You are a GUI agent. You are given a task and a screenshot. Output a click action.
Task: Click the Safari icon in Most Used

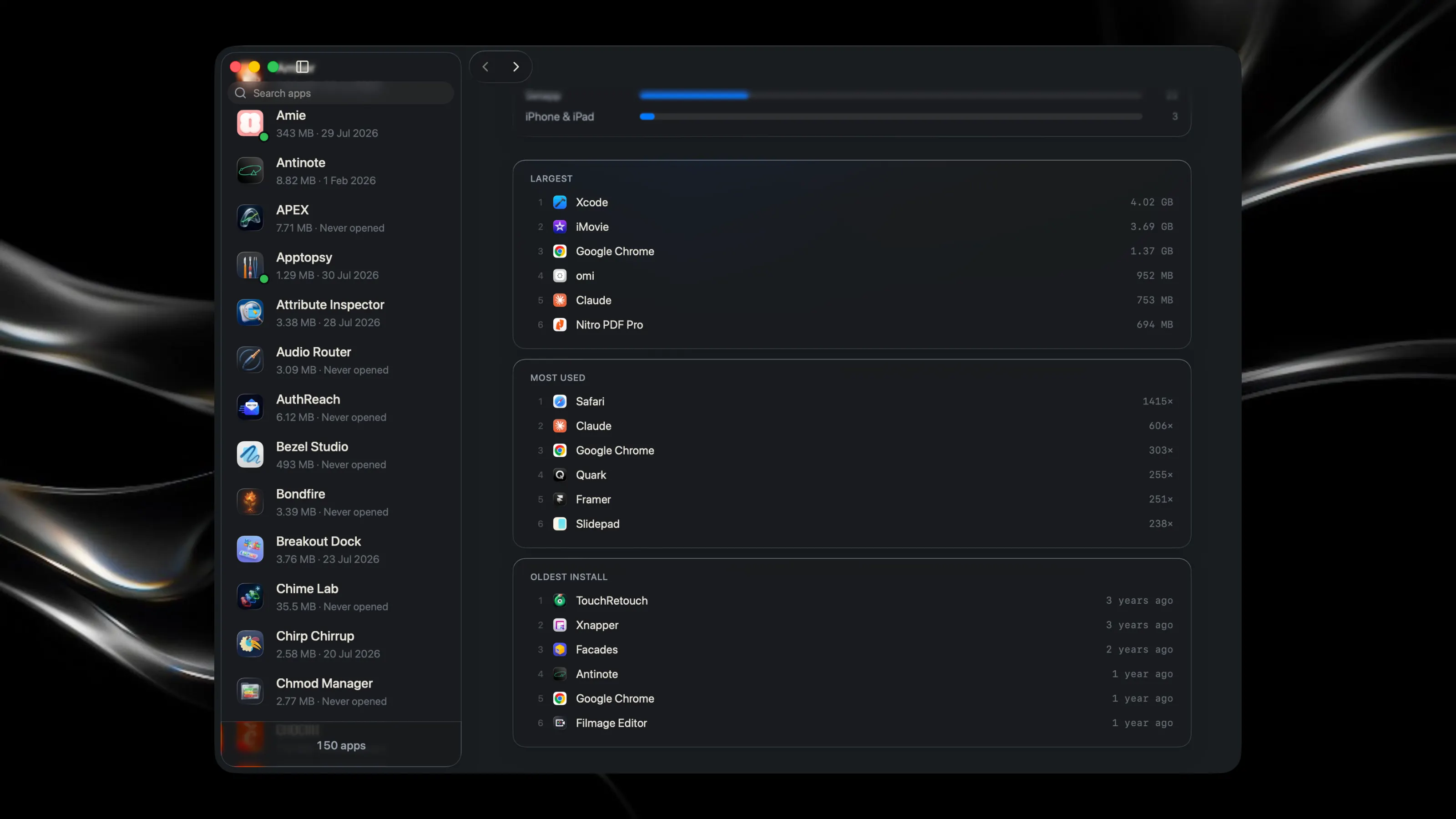point(560,401)
